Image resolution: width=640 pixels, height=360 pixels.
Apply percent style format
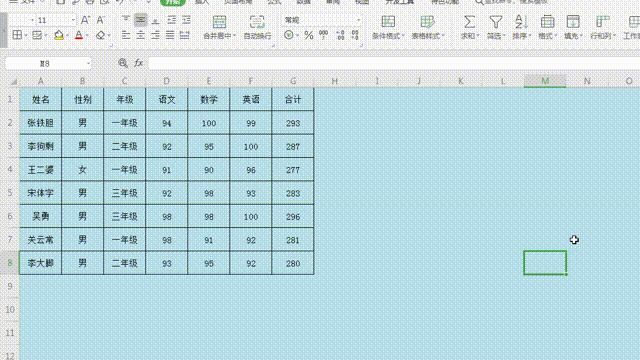coord(309,36)
